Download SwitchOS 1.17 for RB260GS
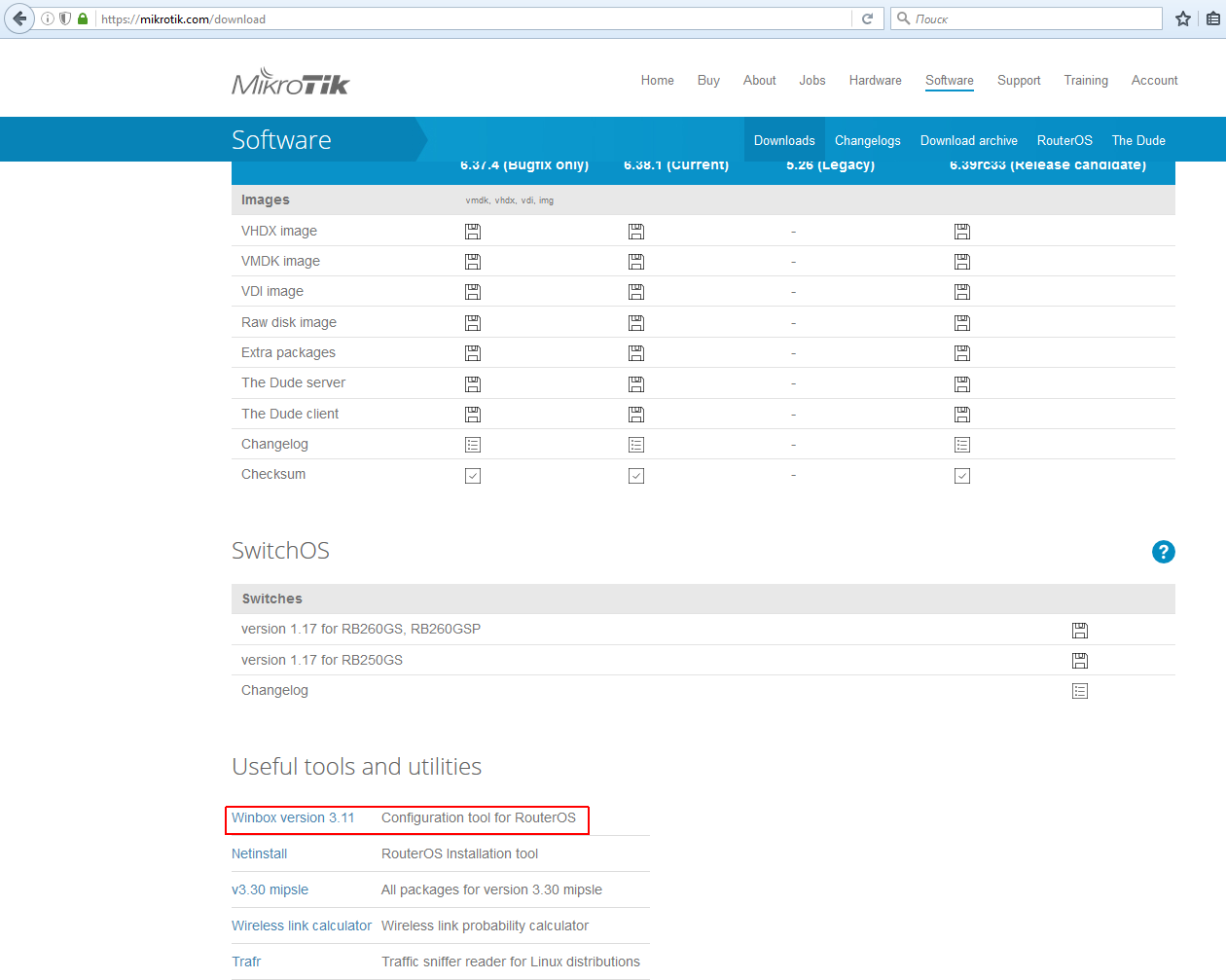The height and width of the screenshot is (980, 1226). 1080,631
